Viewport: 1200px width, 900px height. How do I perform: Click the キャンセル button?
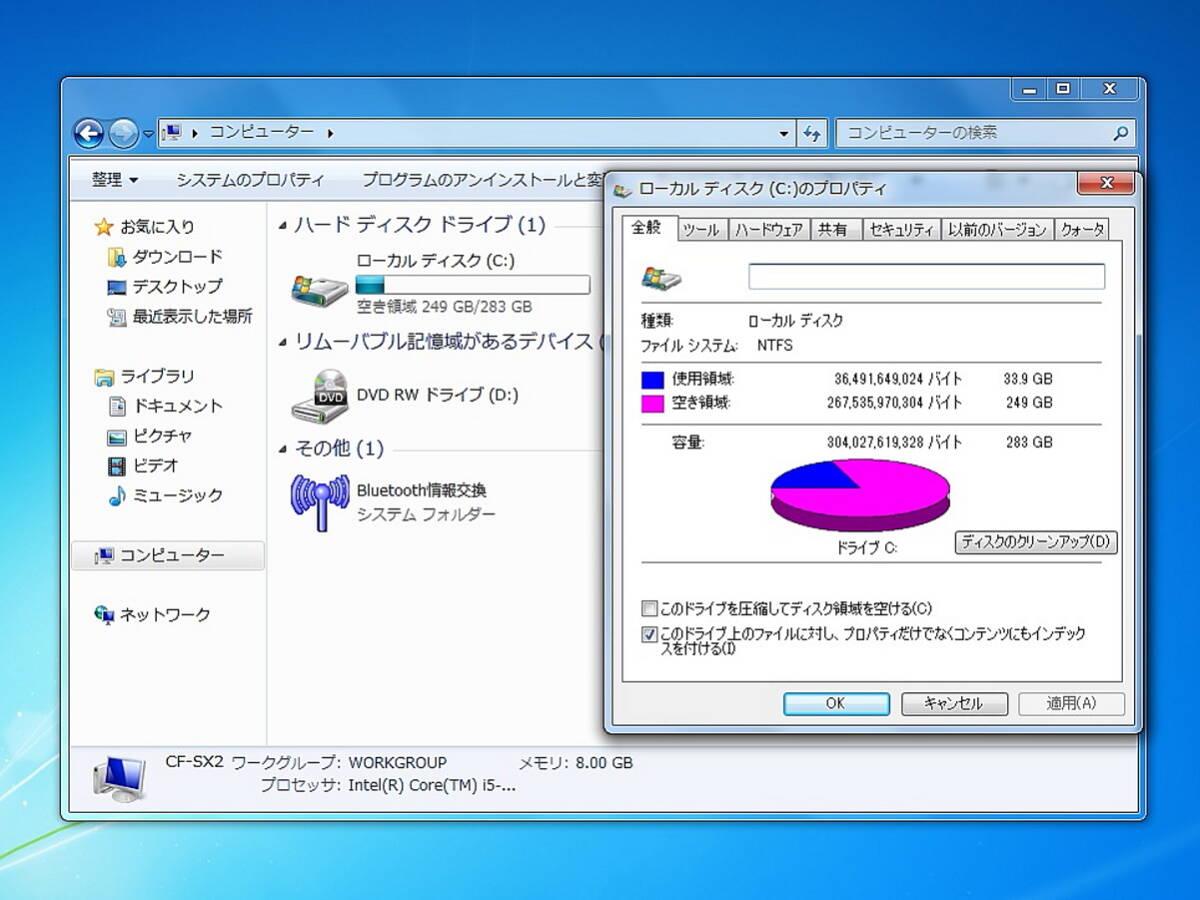click(x=953, y=703)
